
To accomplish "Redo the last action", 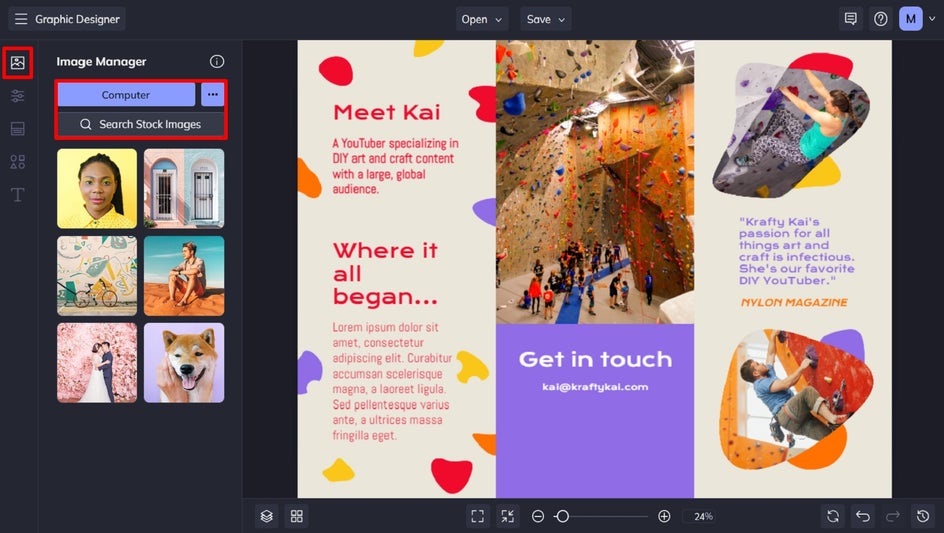I will (893, 516).
